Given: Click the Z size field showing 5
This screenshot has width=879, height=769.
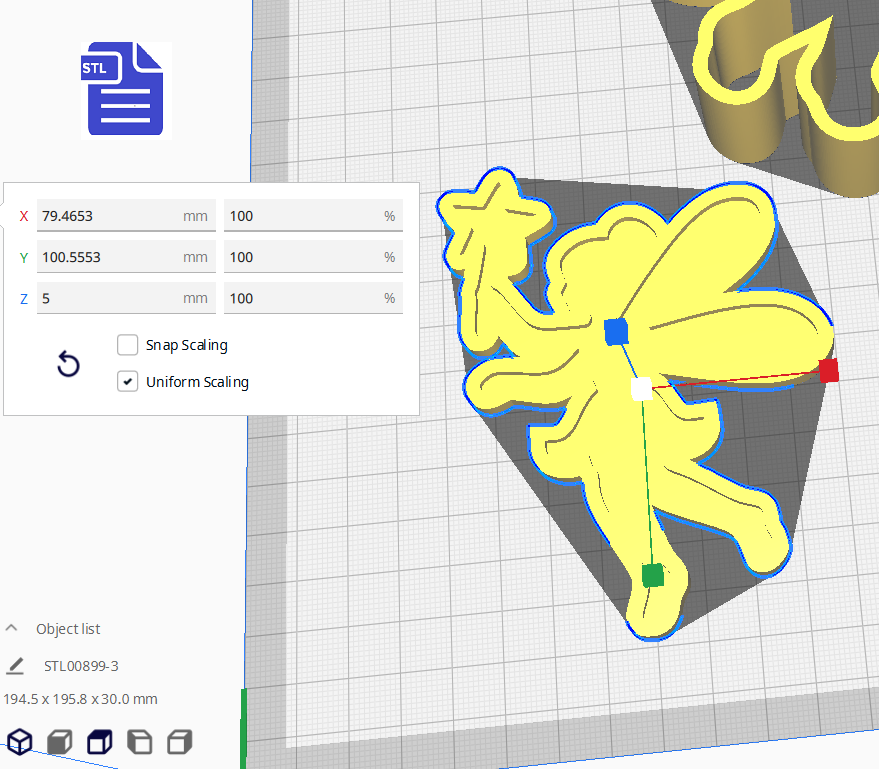Looking at the screenshot, I should (110, 298).
